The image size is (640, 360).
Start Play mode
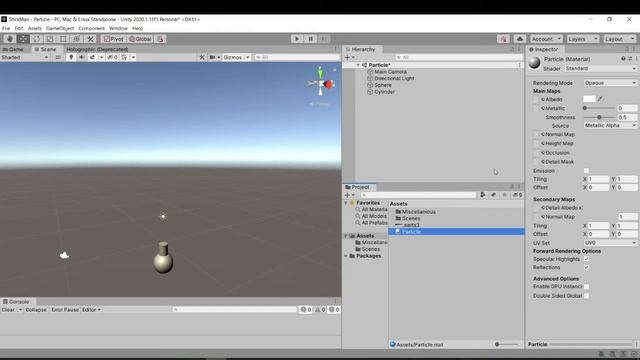297,39
